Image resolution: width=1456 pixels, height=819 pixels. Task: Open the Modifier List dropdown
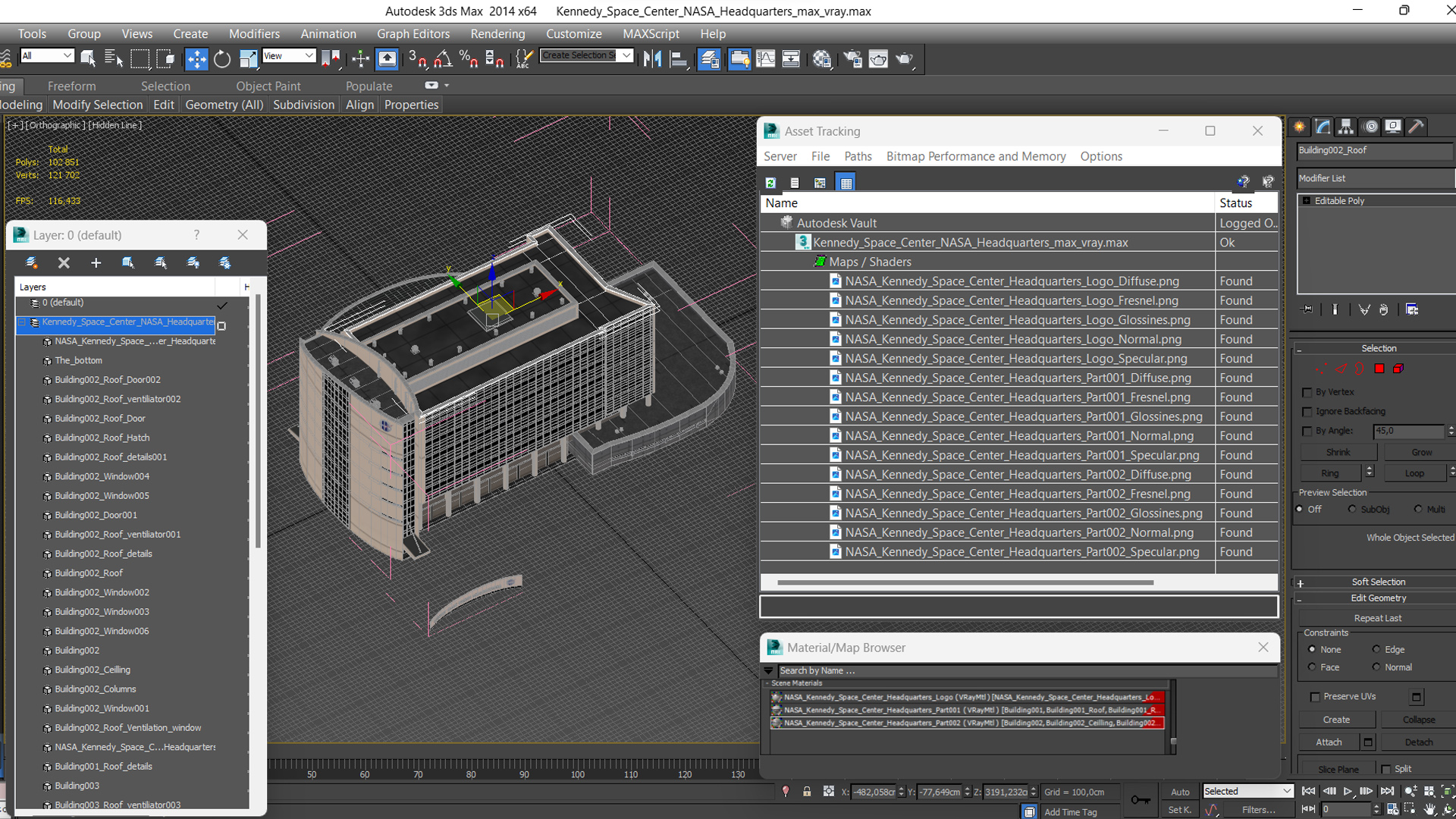coord(1376,178)
